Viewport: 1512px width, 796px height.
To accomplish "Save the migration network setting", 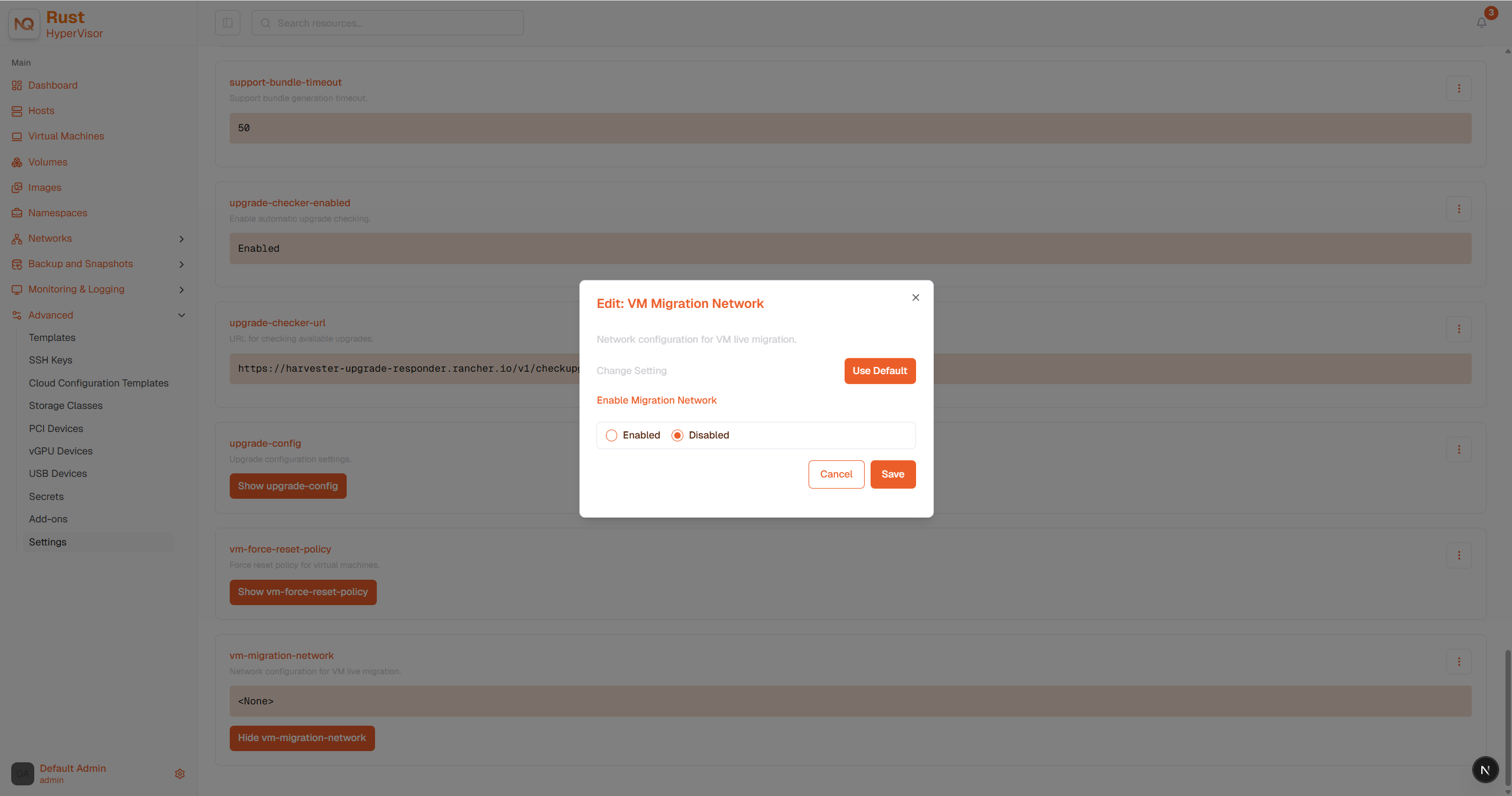I will 893,475.
